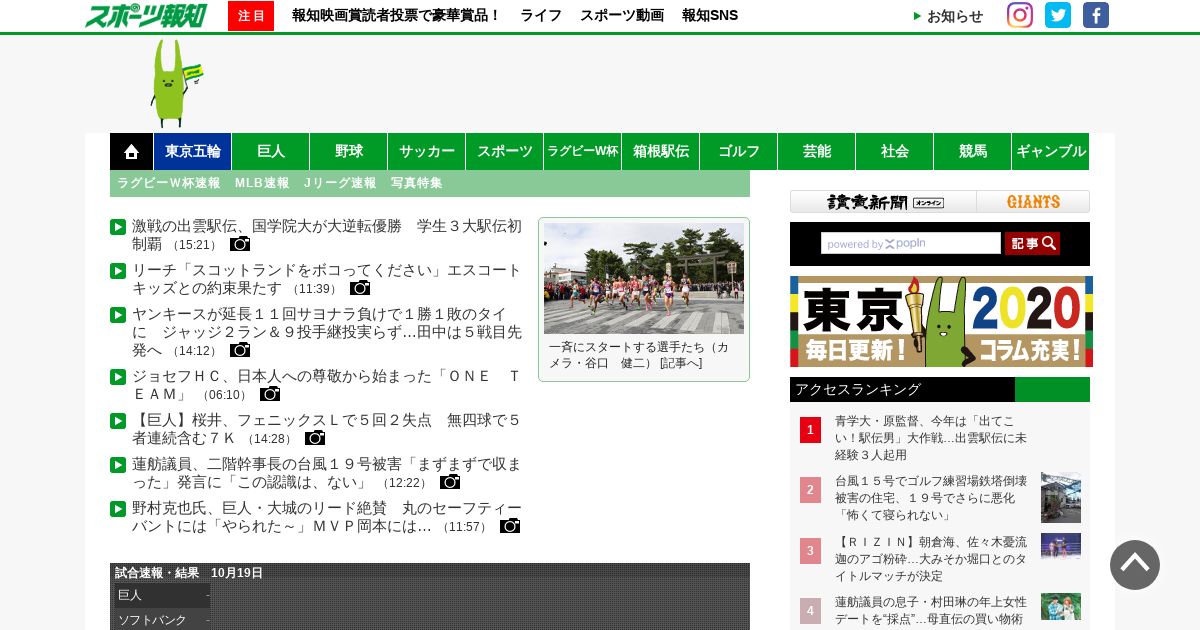Viewport: 1200px width, 630px height.
Task: Click ranking number 1 badge
Action: click(x=810, y=430)
